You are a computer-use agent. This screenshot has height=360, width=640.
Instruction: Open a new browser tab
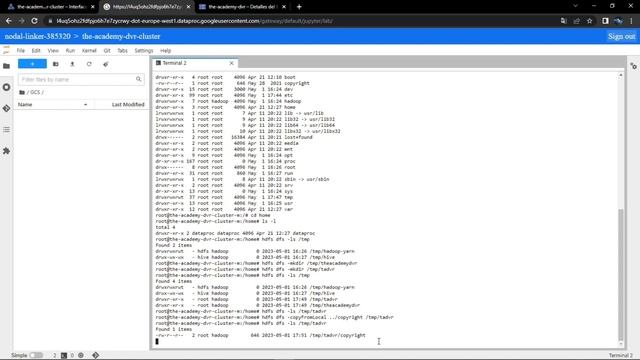point(299,7)
